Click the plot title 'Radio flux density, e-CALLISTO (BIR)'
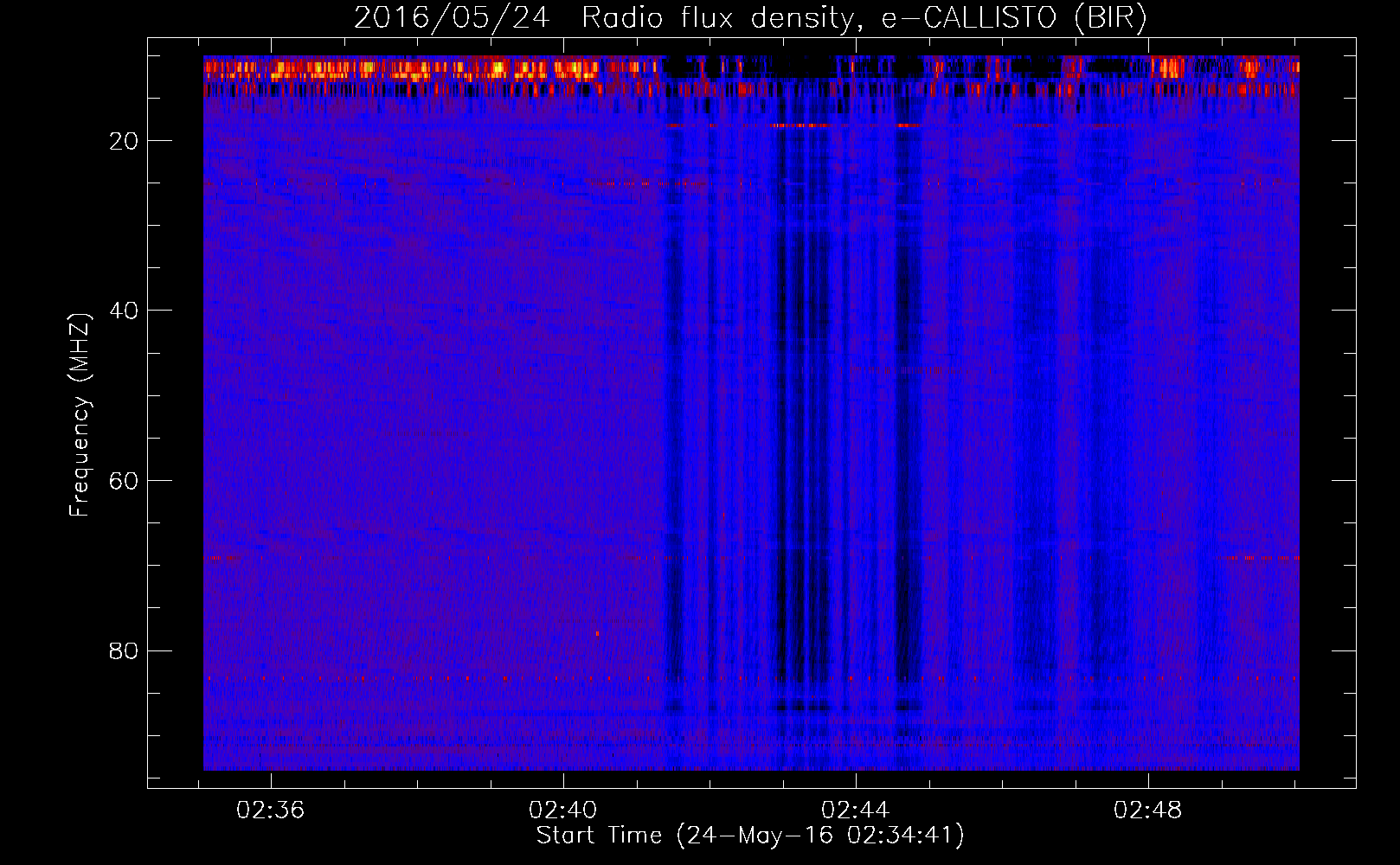The width and height of the screenshot is (1400, 865). click(x=864, y=18)
